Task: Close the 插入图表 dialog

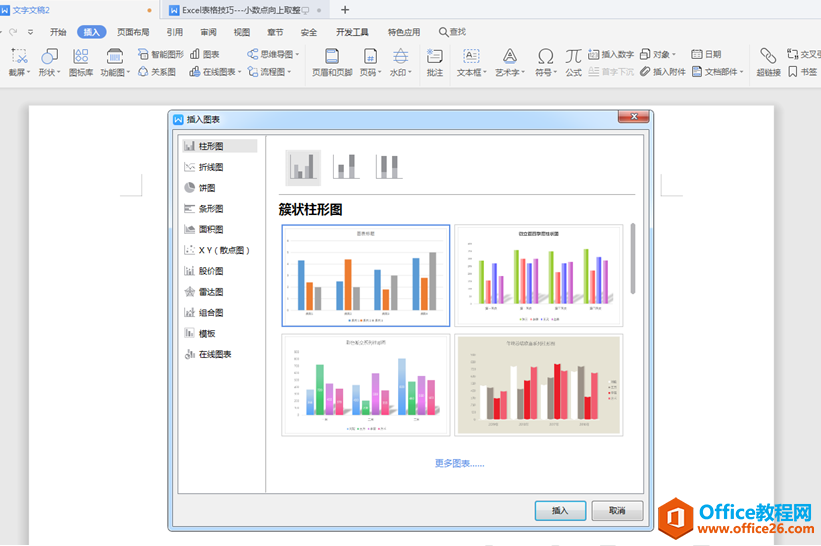Action: point(634,116)
